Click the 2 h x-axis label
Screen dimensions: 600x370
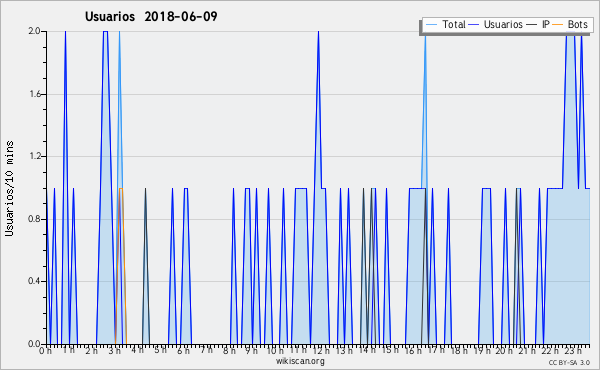(x=92, y=350)
